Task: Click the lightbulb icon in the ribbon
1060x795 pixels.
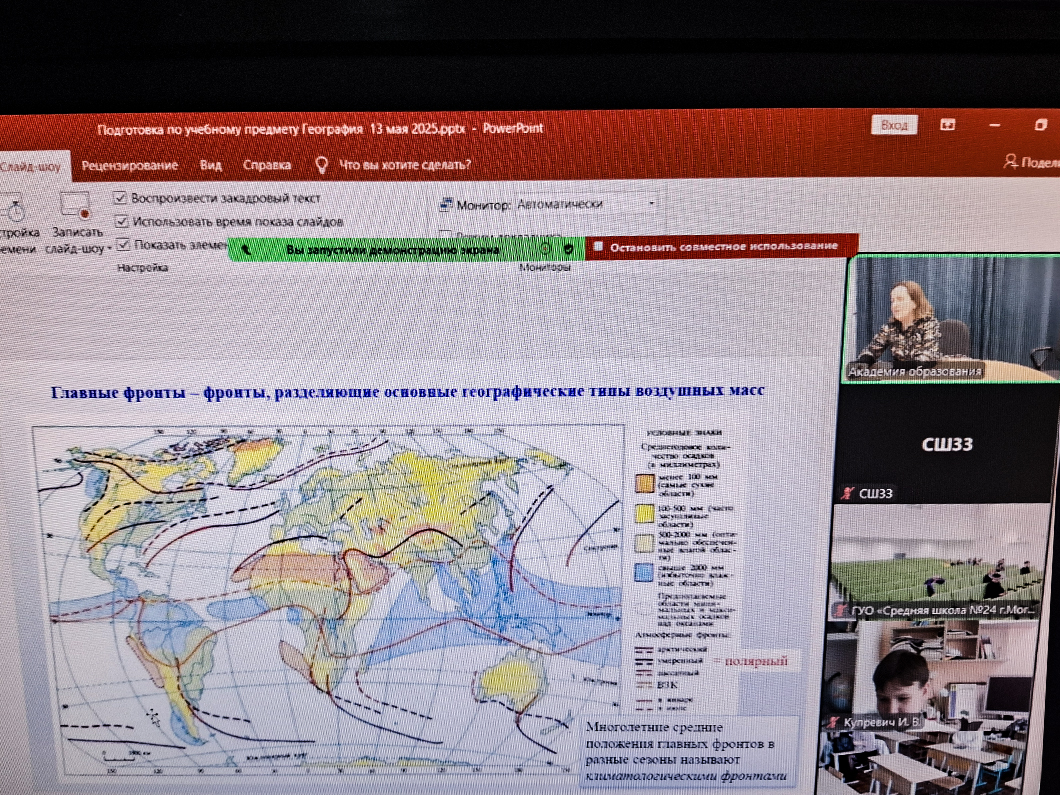Action: click(322, 164)
